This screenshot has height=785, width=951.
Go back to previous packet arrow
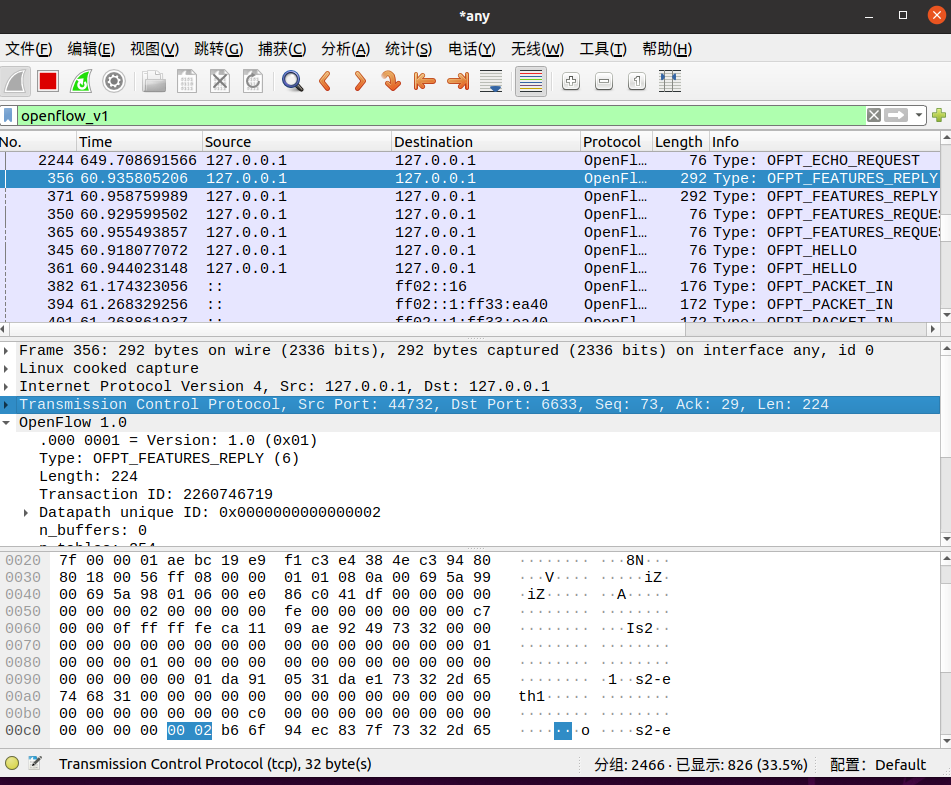(x=325, y=81)
